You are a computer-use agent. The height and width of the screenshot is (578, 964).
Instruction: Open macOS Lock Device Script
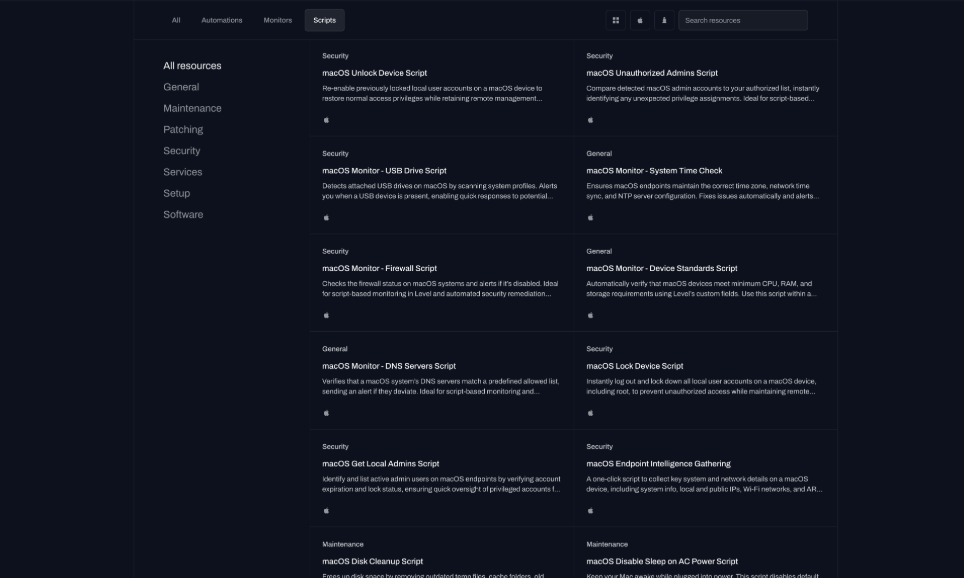click(x=634, y=366)
